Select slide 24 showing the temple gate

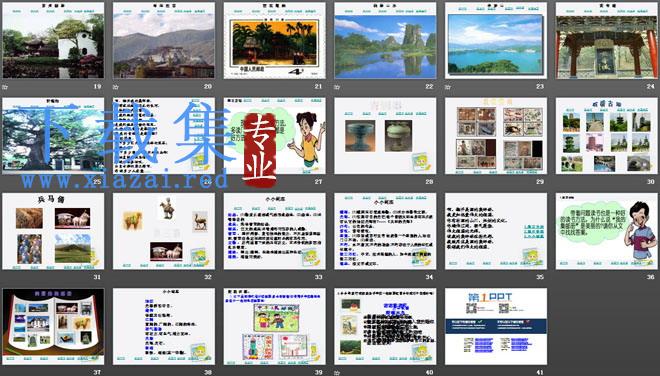coord(607,40)
